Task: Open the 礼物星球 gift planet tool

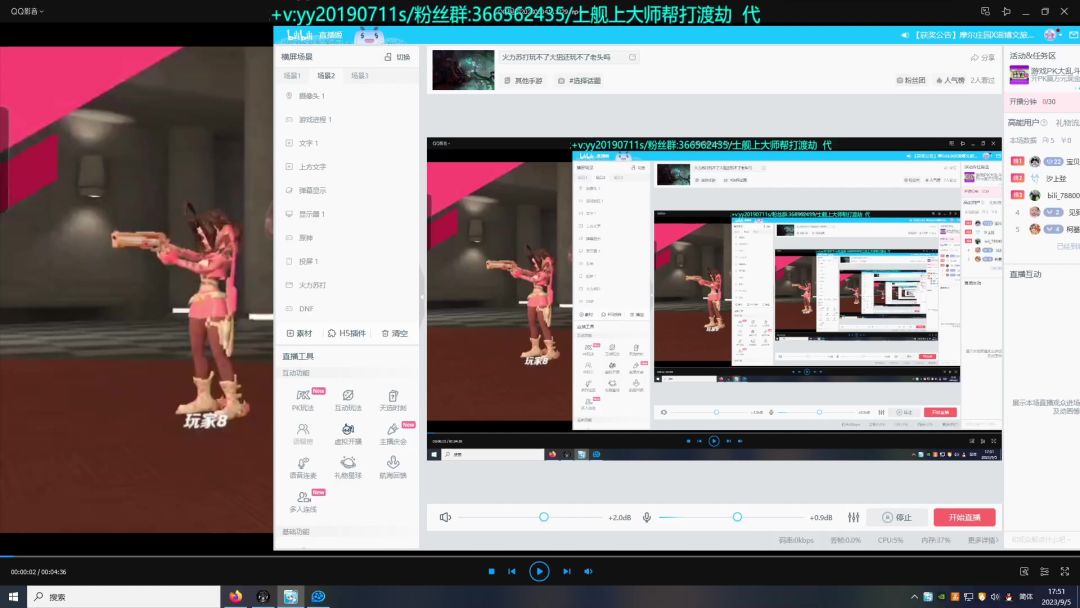Action: 348,468
